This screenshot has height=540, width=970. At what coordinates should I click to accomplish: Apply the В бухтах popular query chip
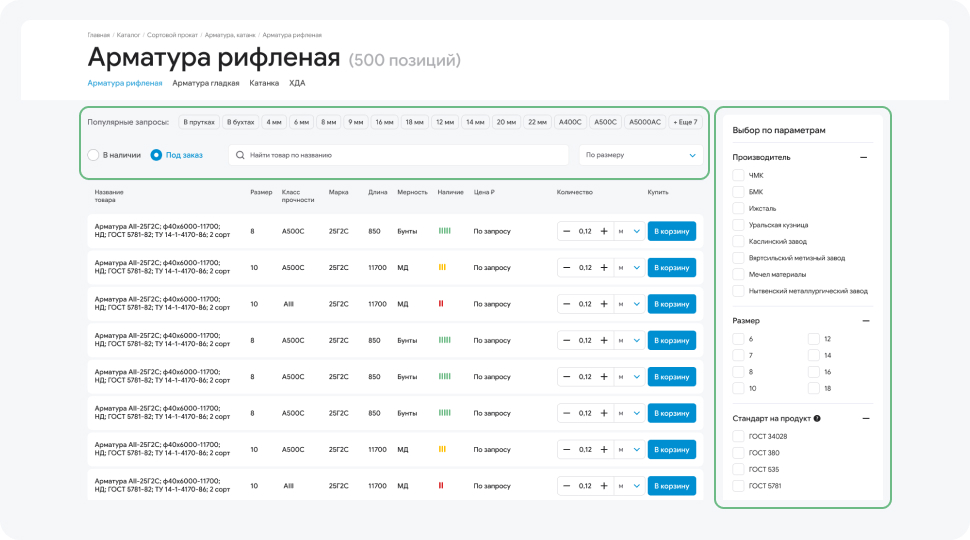pos(240,122)
